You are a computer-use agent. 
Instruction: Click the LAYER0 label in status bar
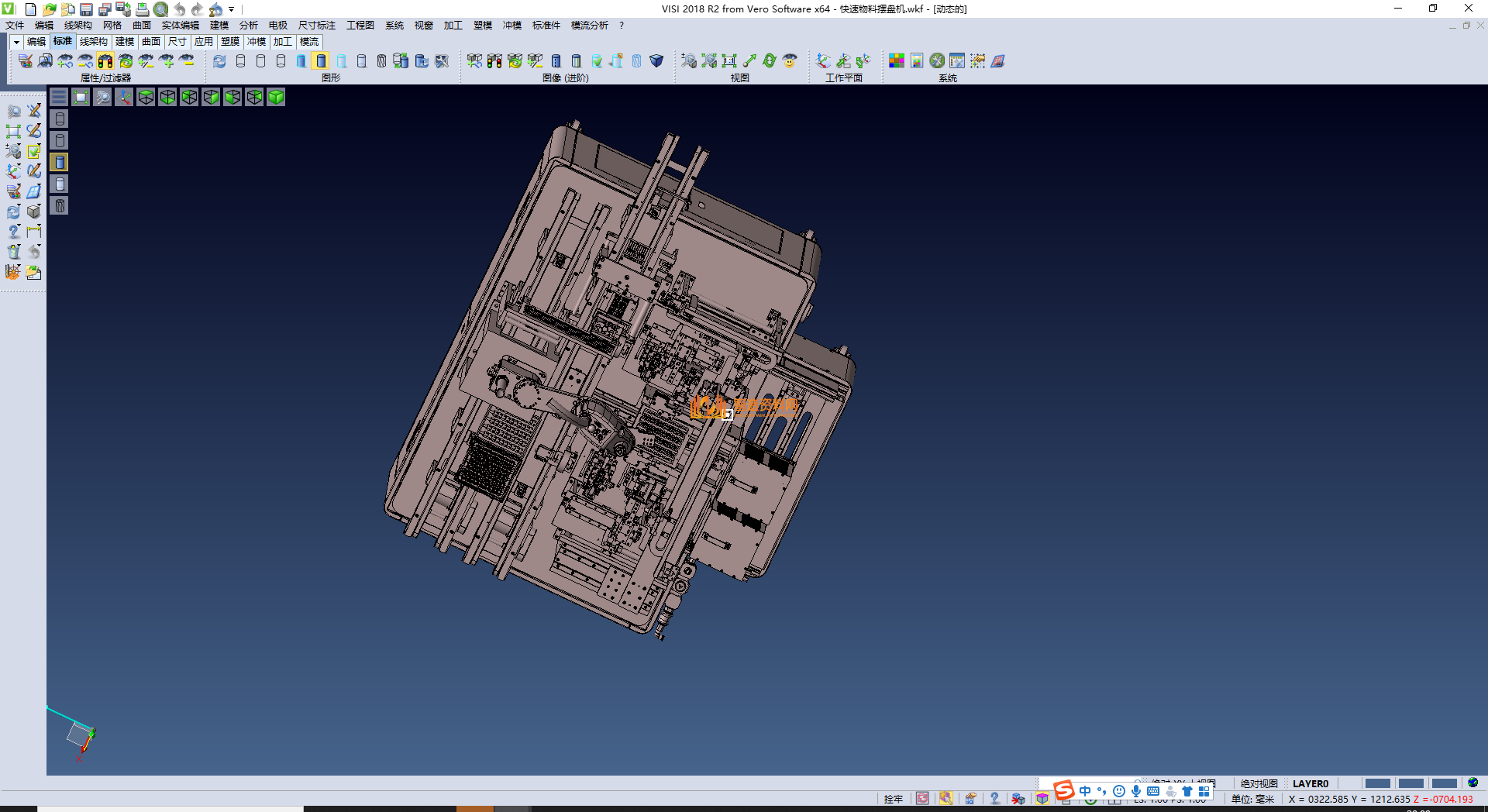click(x=1310, y=783)
